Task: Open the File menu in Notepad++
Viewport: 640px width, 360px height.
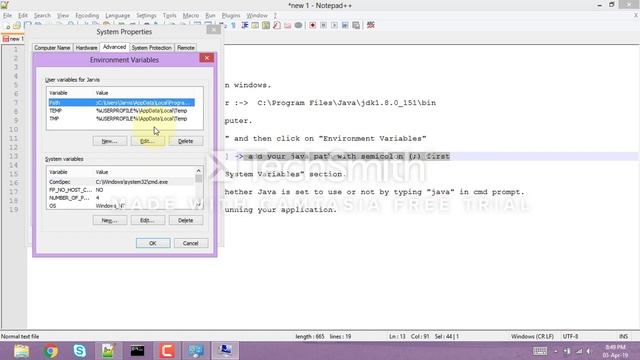Action: point(7,16)
